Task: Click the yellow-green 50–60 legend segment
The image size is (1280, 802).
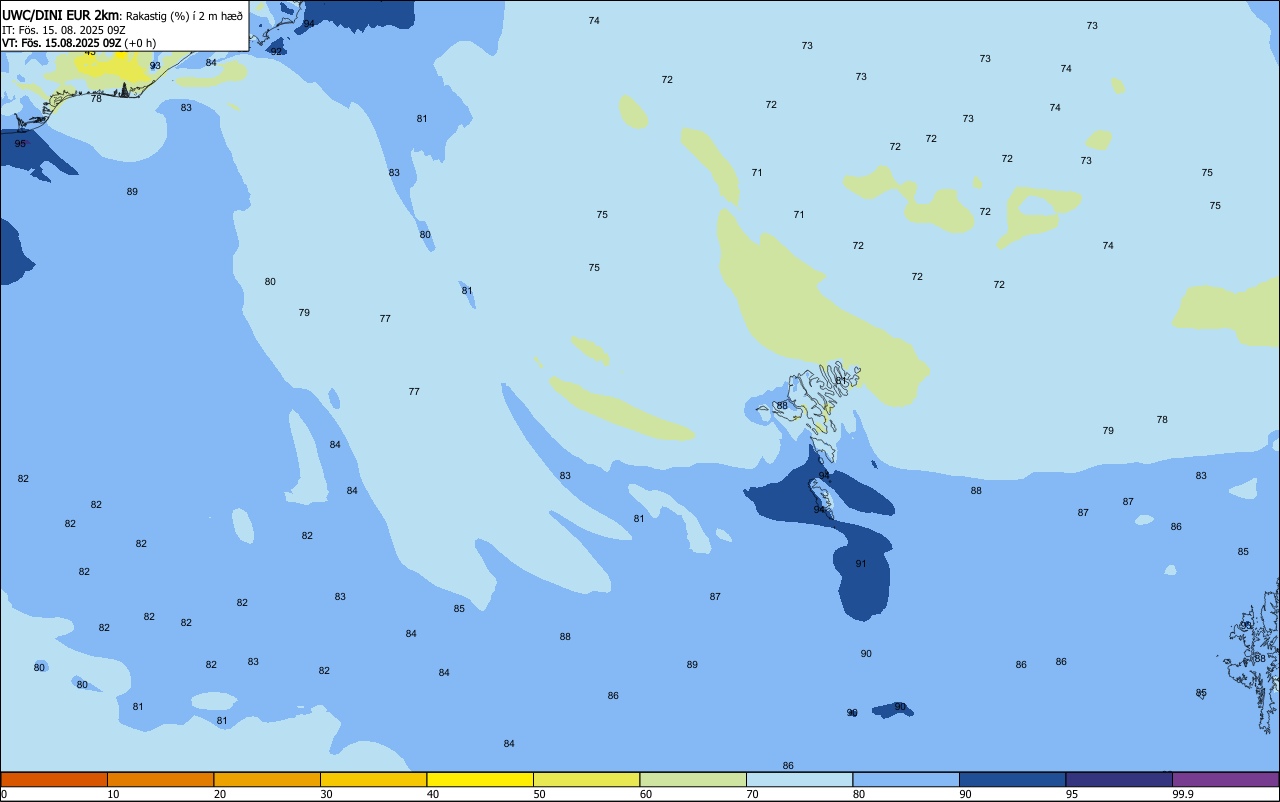Action: click(x=586, y=779)
